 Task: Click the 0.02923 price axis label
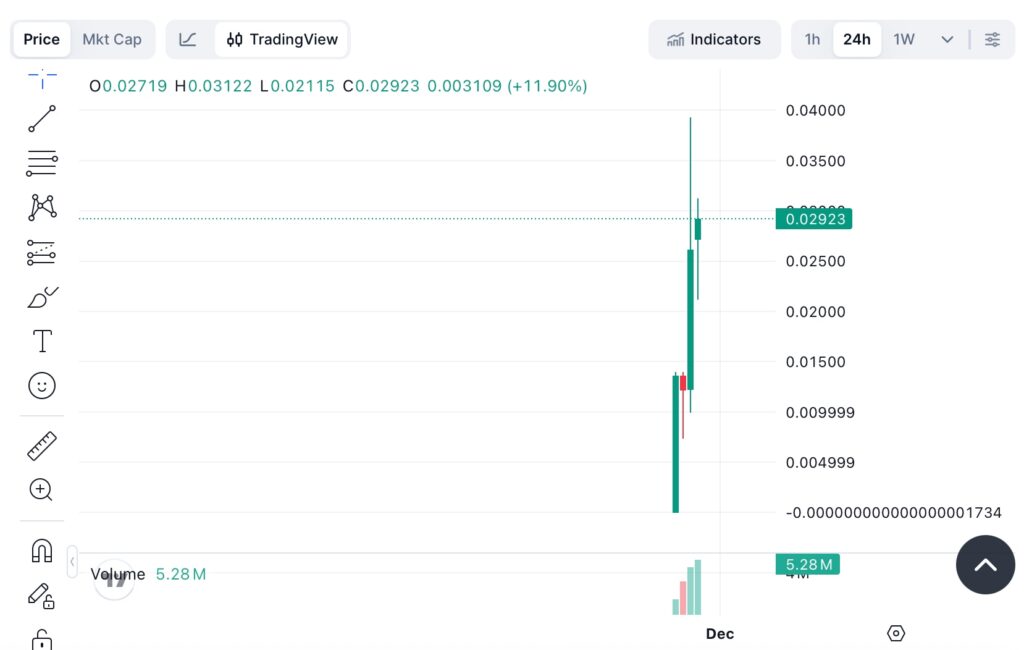click(x=813, y=219)
